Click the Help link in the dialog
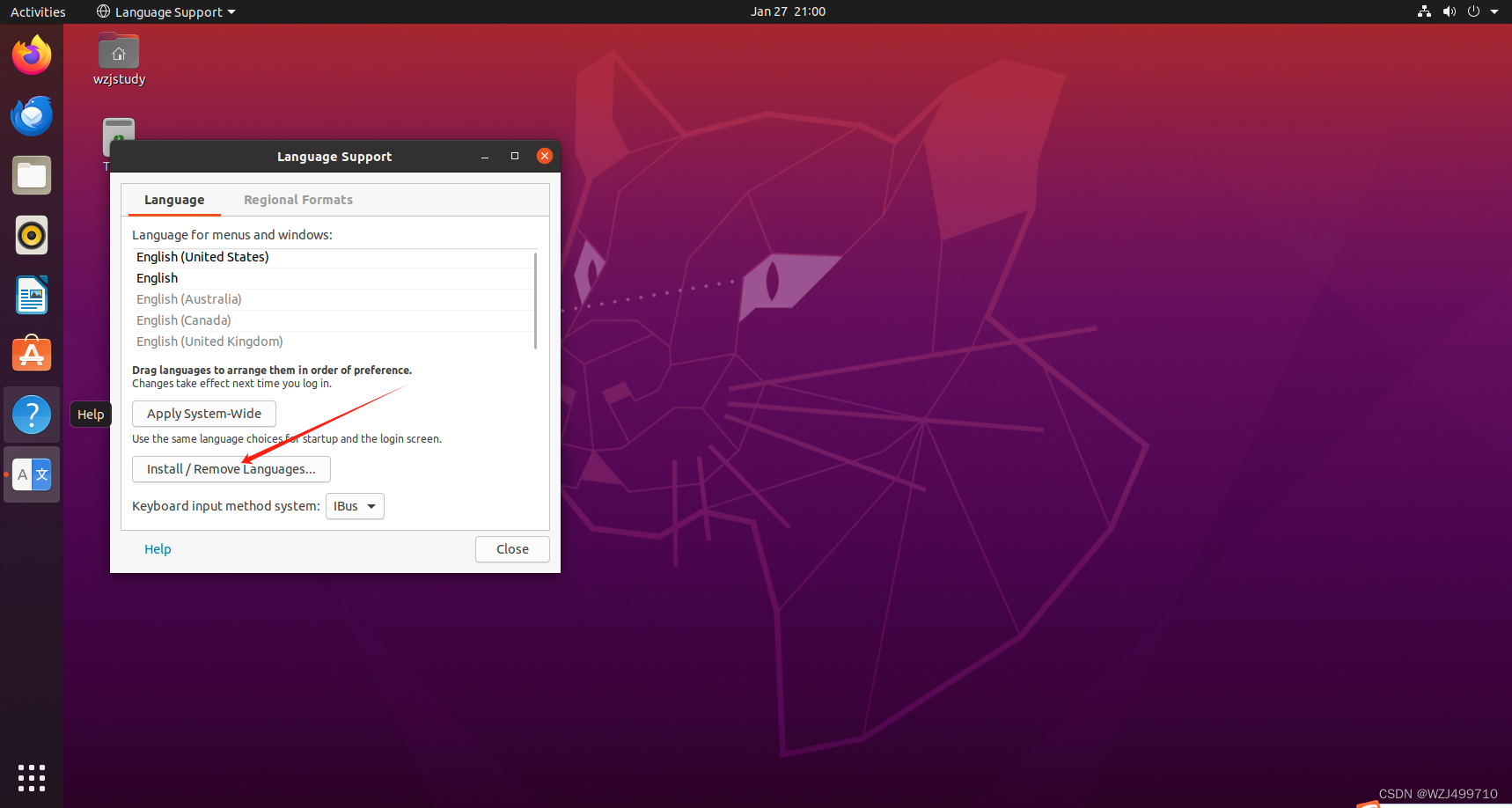The width and height of the screenshot is (1512, 808). [158, 549]
